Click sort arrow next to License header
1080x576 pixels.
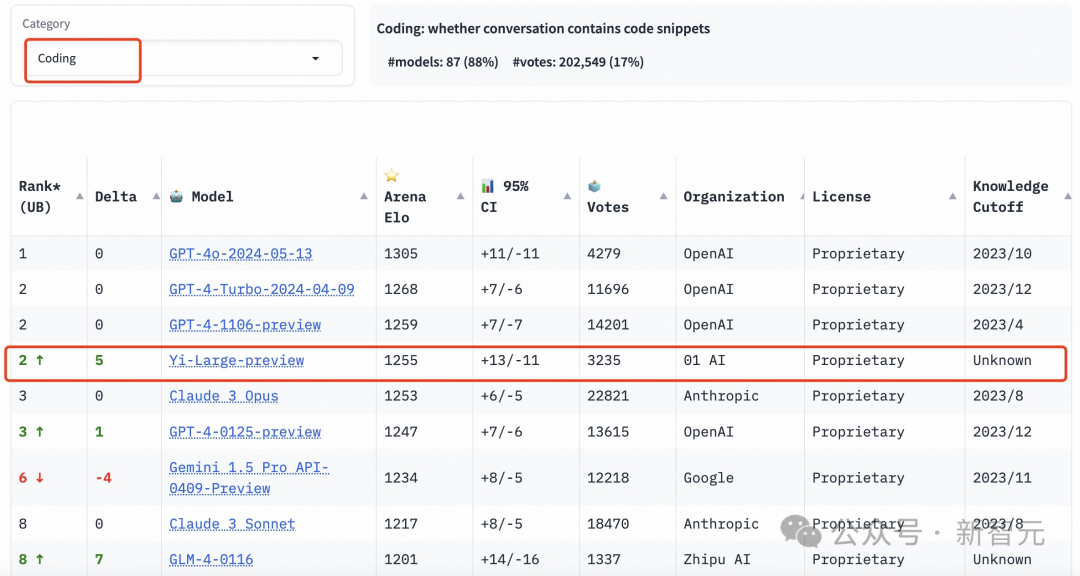tap(953, 196)
